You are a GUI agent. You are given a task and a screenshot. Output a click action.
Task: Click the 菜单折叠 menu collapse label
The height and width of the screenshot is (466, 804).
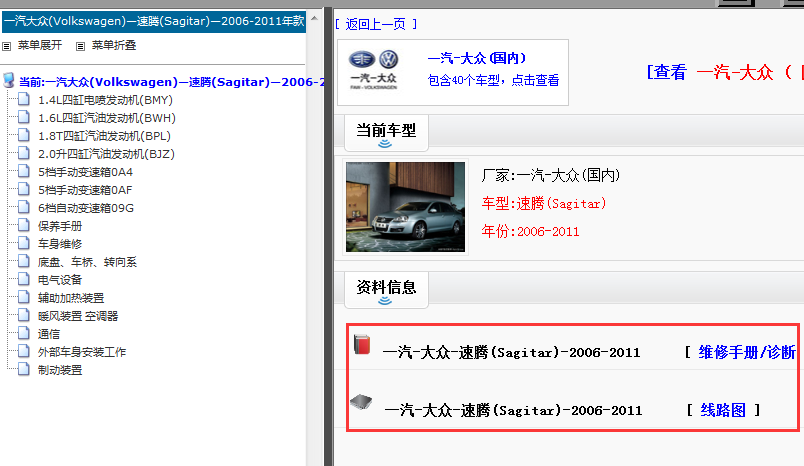click(113, 45)
